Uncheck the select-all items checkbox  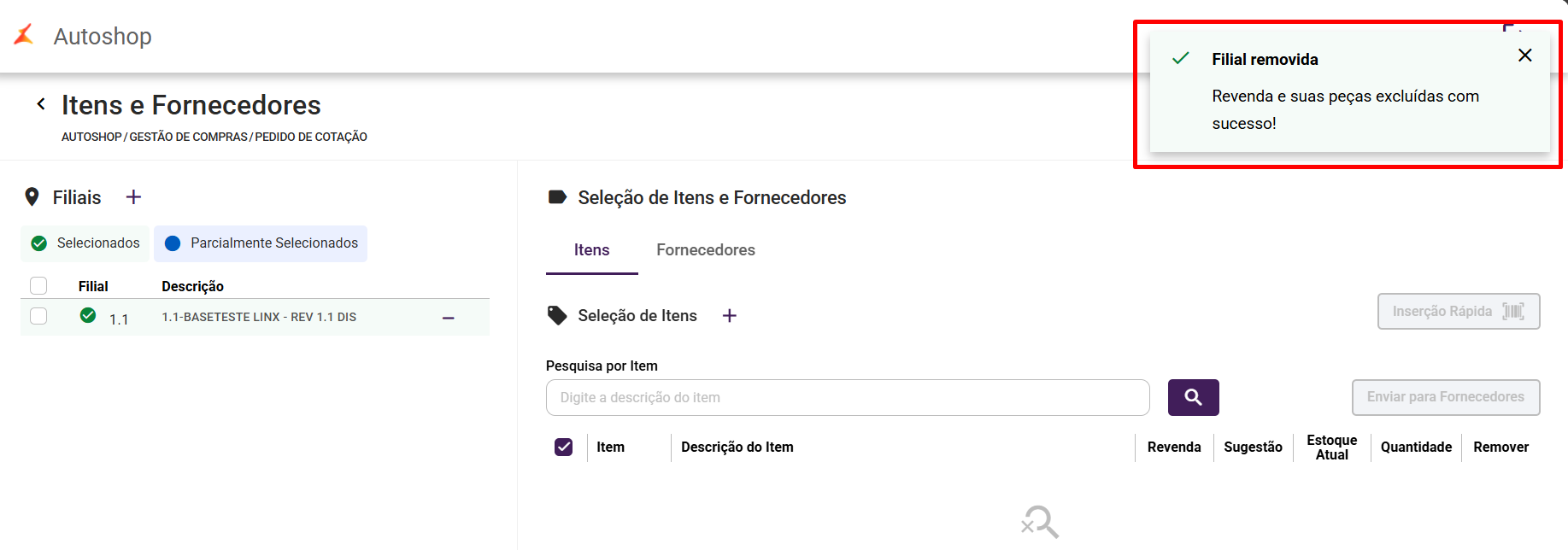(x=564, y=447)
